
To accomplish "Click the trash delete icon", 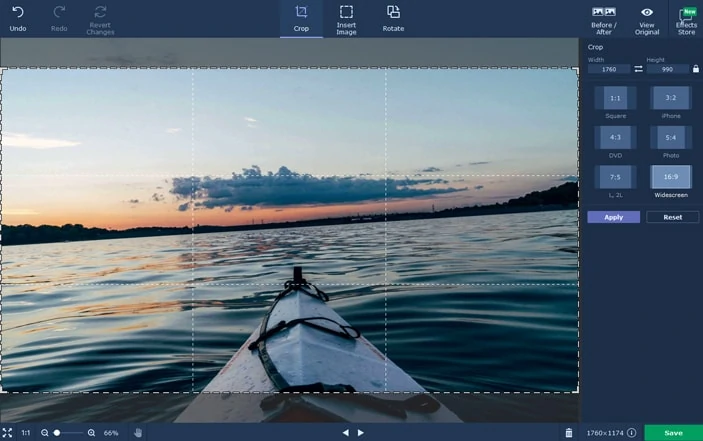I will tap(569, 433).
